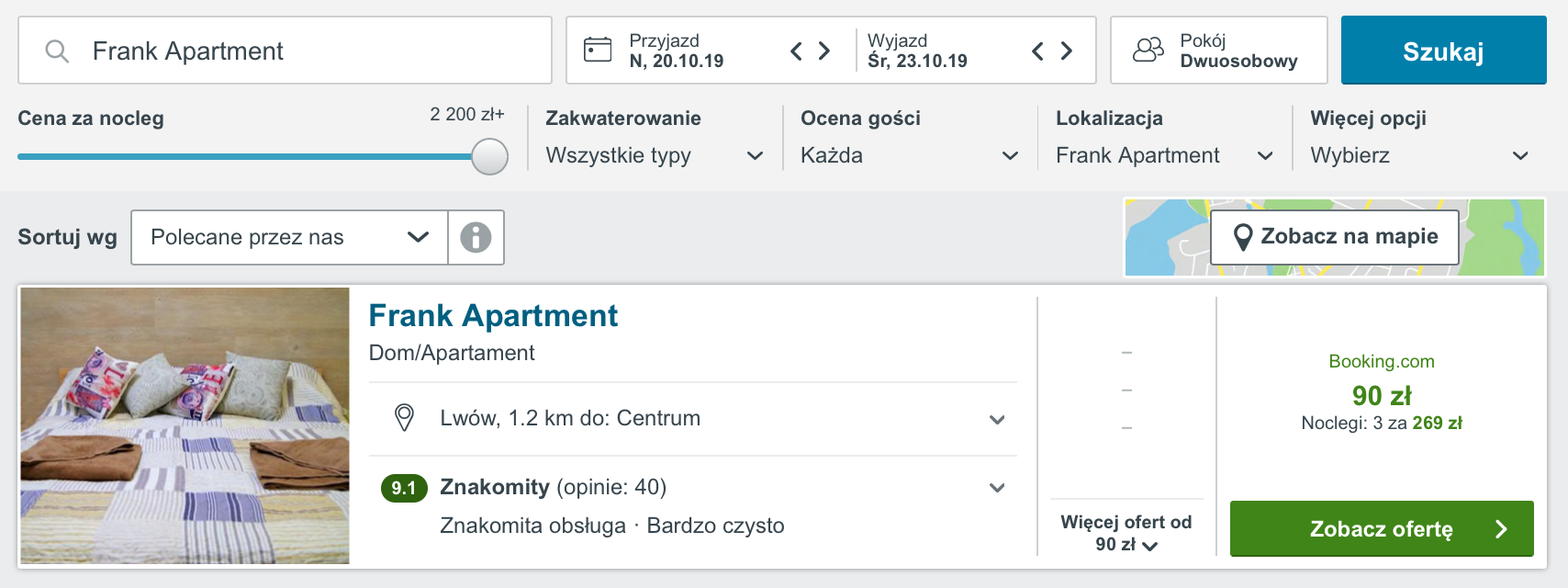The image size is (1568, 588).
Task: Open the arrival date calendar icon
Action: click(598, 50)
